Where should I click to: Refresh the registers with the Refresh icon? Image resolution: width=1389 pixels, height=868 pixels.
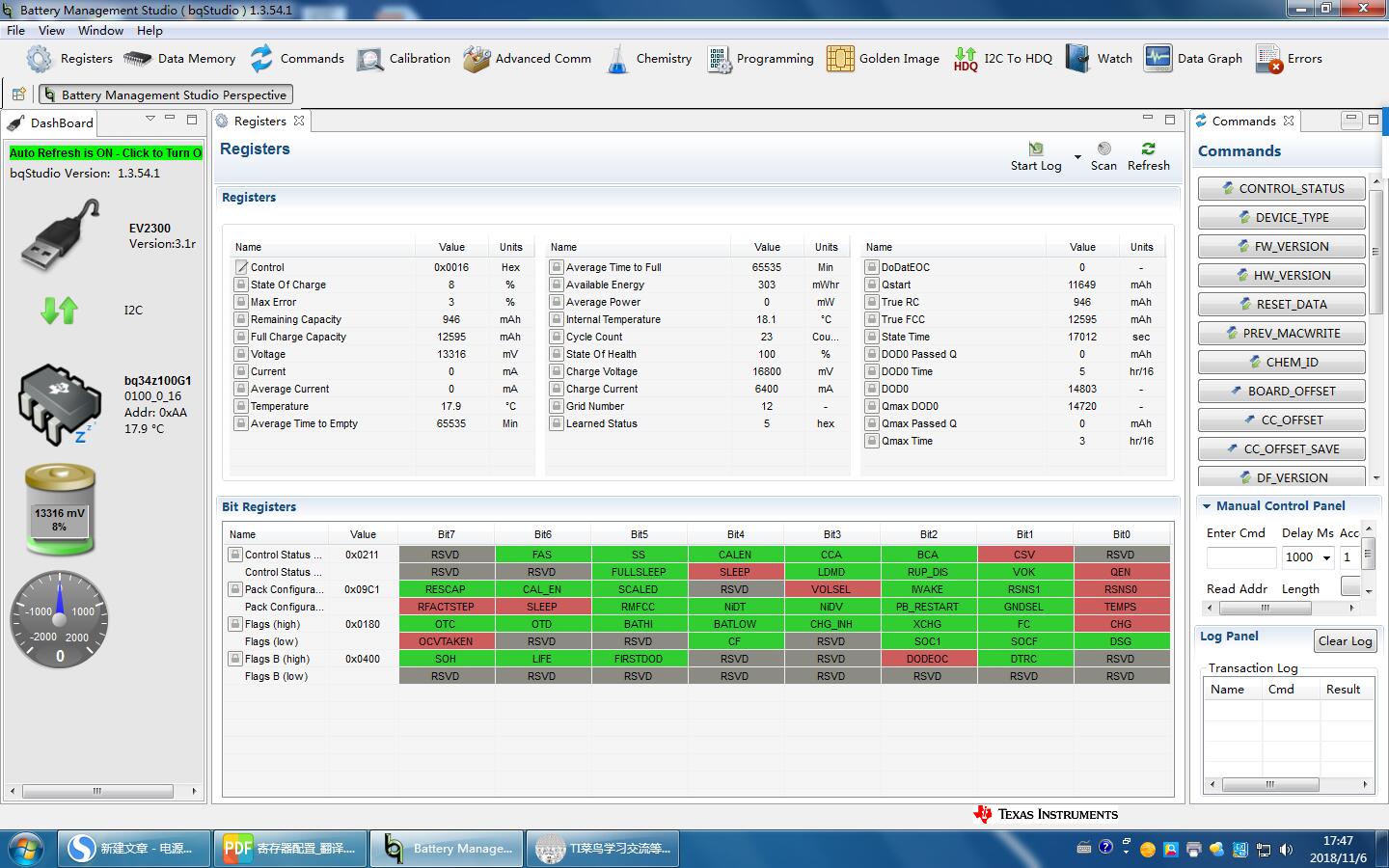(1148, 149)
